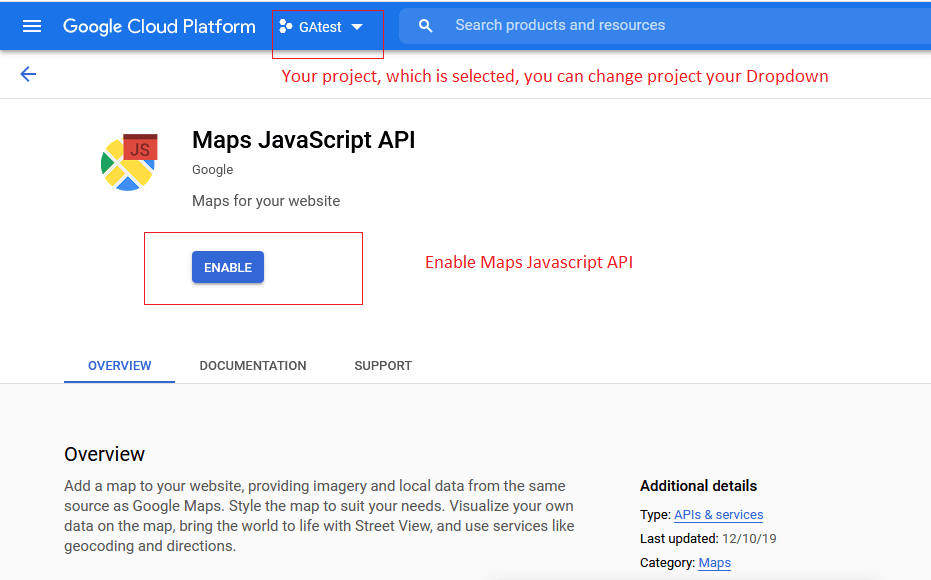Click the Google Cloud Platform logo text

click(x=159, y=26)
